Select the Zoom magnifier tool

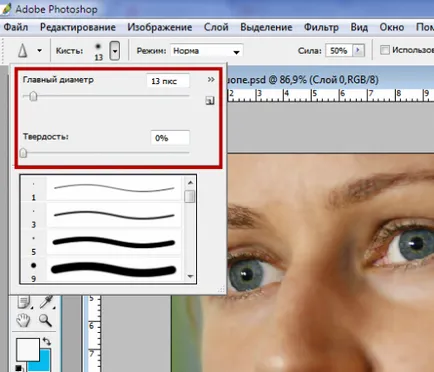point(45,320)
